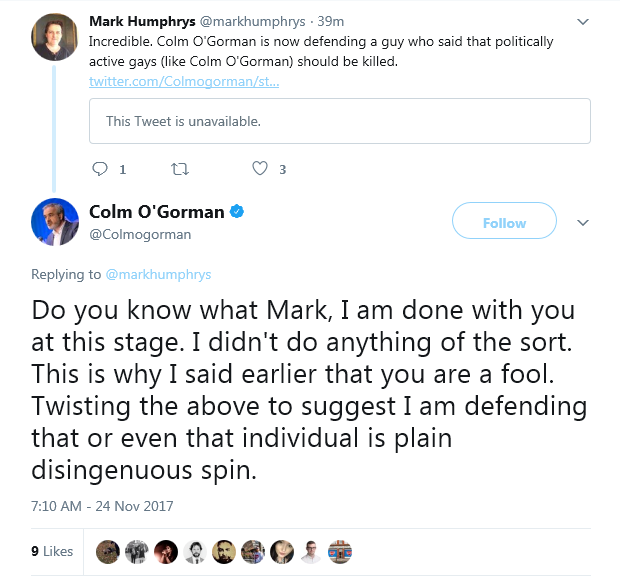The image size is (620, 578).
Task: Open the twitter.com/Colmogorman link
Action: pyautogui.click(x=184, y=81)
